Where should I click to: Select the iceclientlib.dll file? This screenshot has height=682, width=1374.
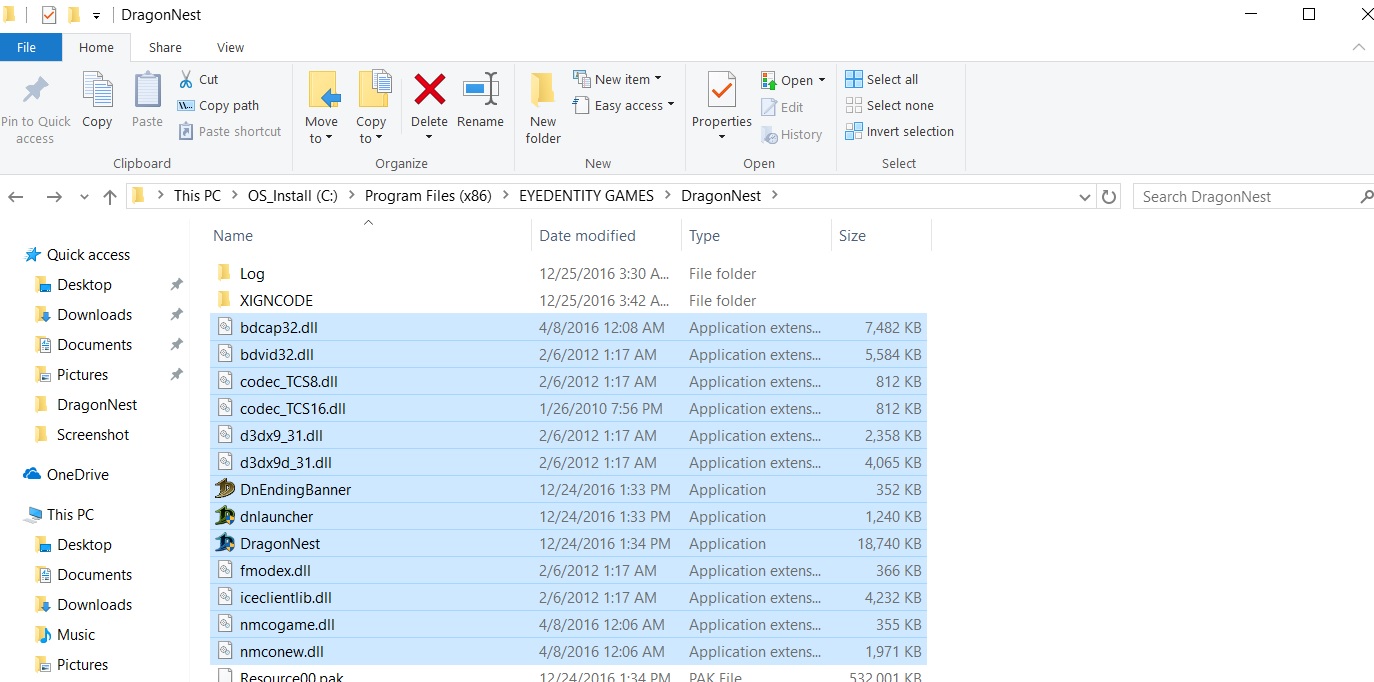click(568, 597)
